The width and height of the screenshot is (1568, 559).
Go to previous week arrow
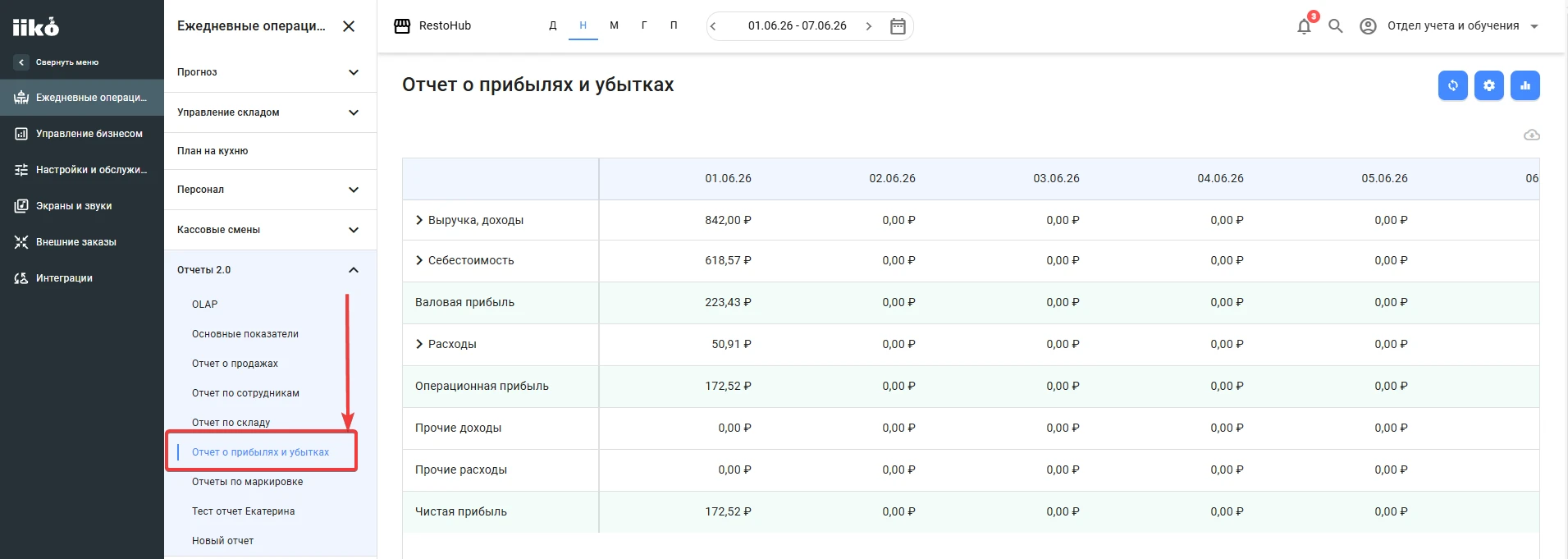(x=713, y=26)
